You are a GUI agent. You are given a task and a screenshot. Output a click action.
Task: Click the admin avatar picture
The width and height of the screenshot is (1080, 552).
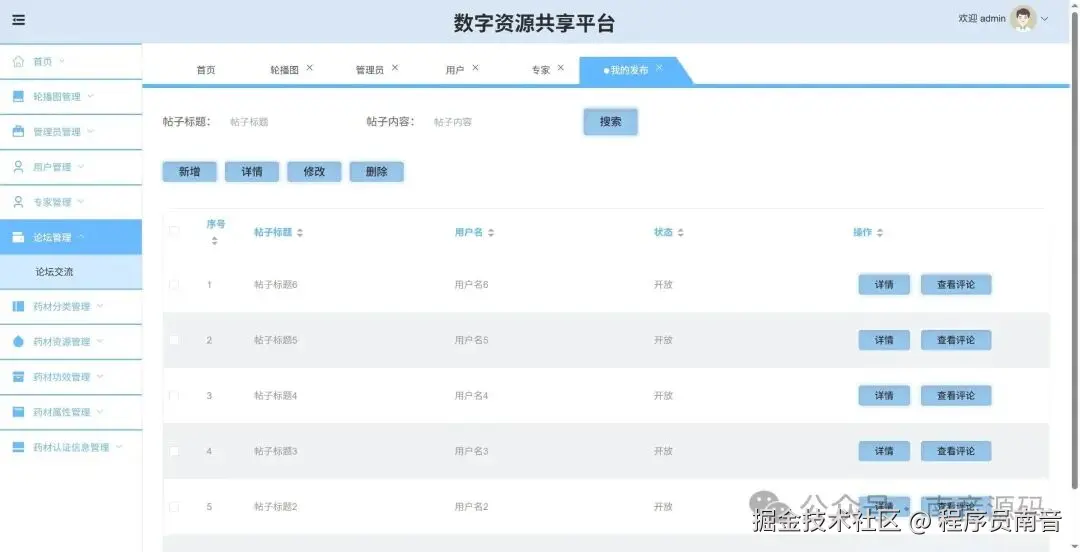[1023, 19]
